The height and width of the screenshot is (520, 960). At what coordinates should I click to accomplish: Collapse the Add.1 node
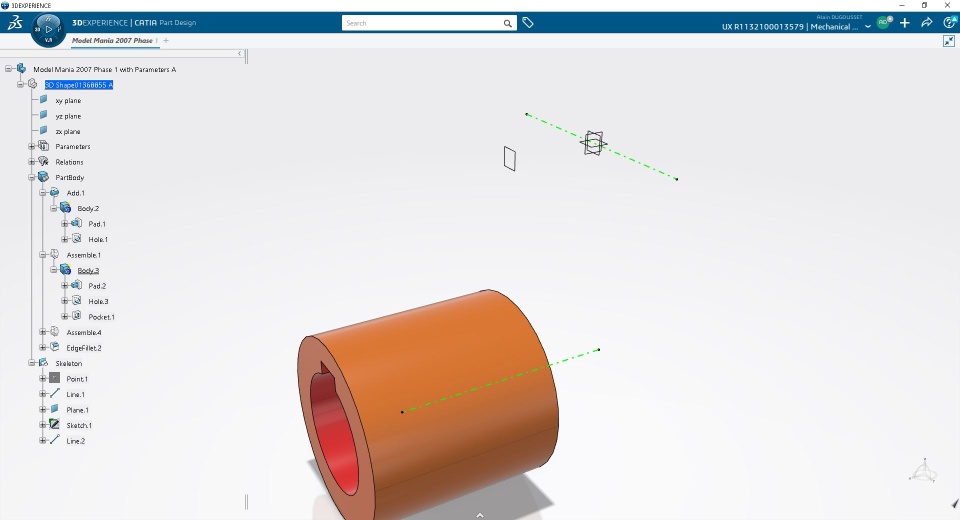coord(42,193)
